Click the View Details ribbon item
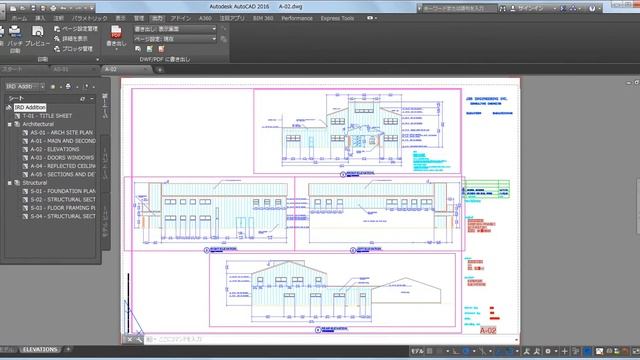This screenshot has height=360, width=640. click(x=70, y=39)
